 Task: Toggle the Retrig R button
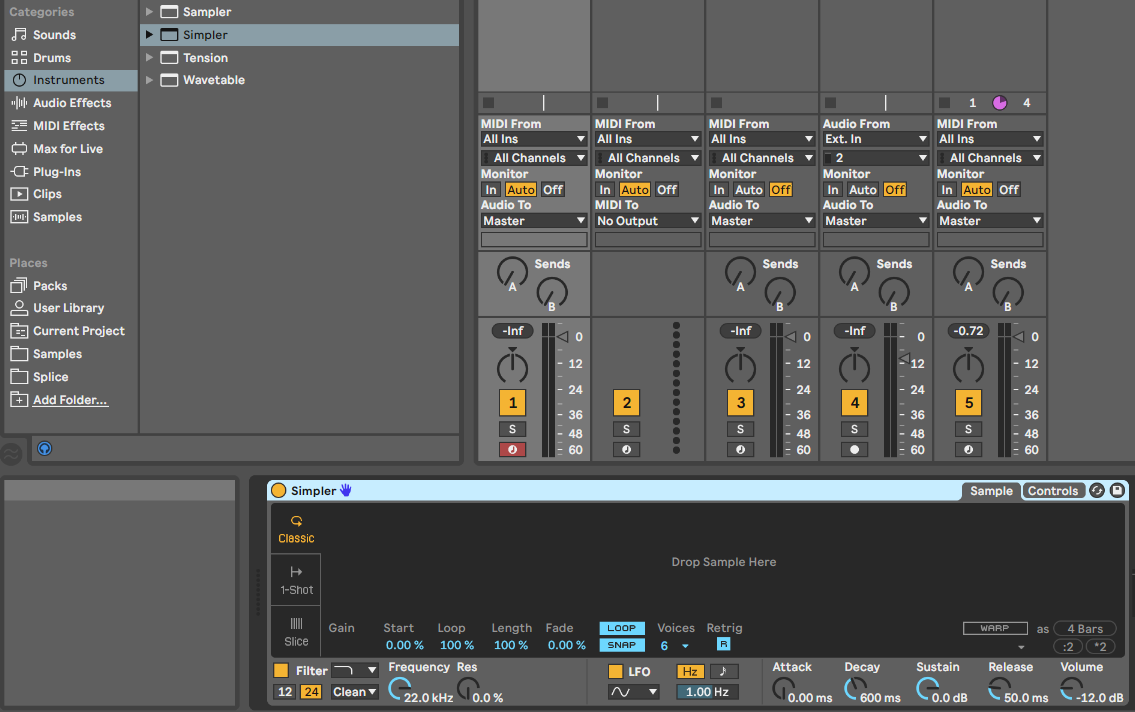723,644
